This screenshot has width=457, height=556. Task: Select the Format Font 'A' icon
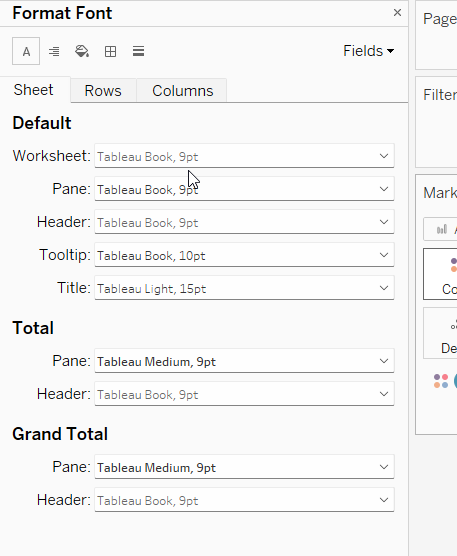[x=26, y=51]
